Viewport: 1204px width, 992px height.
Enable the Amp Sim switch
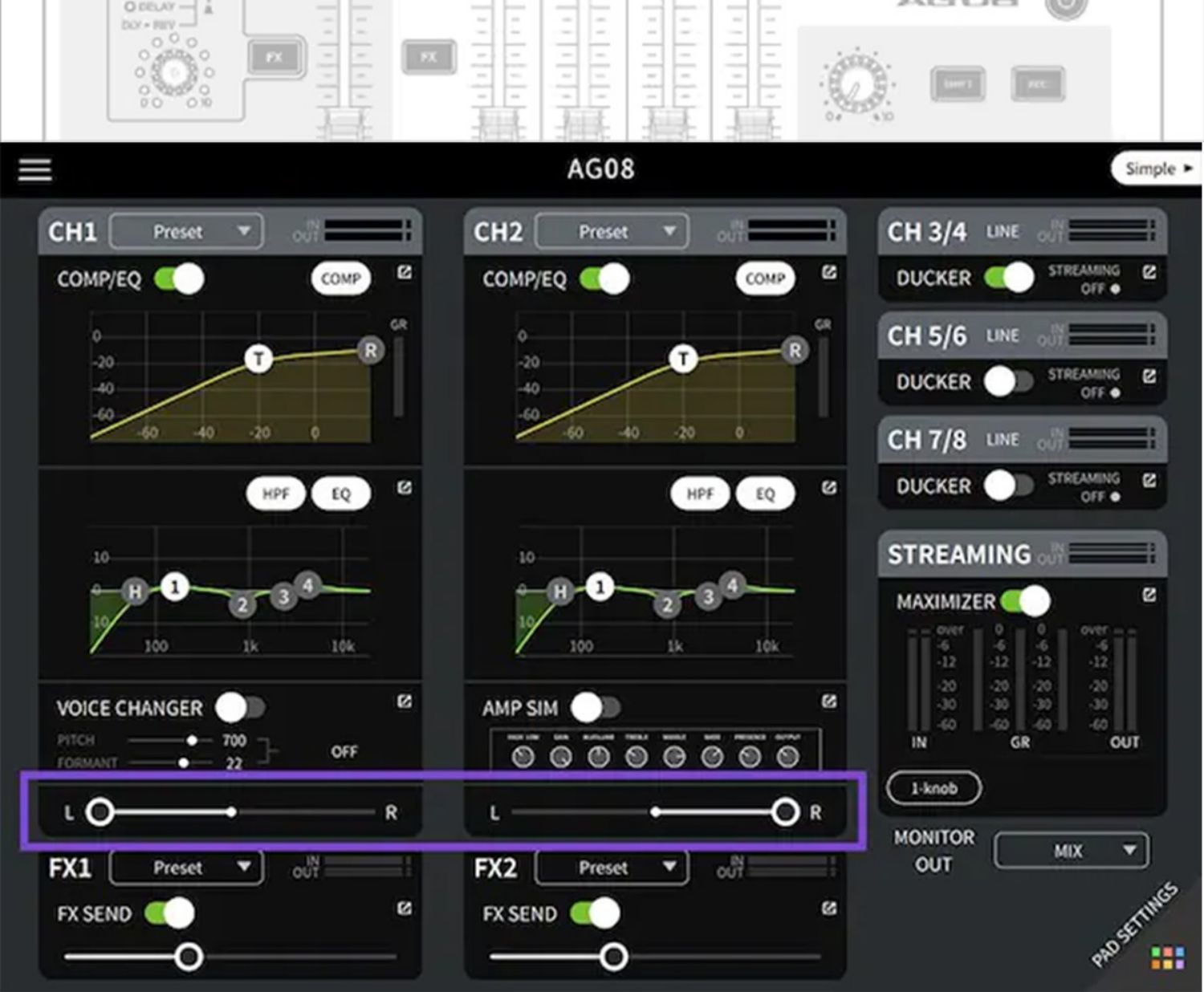[596, 707]
